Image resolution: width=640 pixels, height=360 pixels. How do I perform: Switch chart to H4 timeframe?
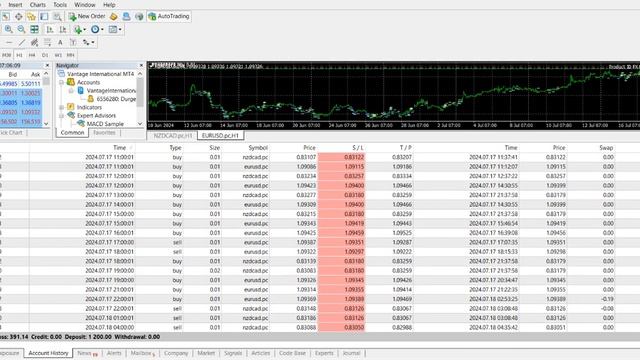click(32, 55)
